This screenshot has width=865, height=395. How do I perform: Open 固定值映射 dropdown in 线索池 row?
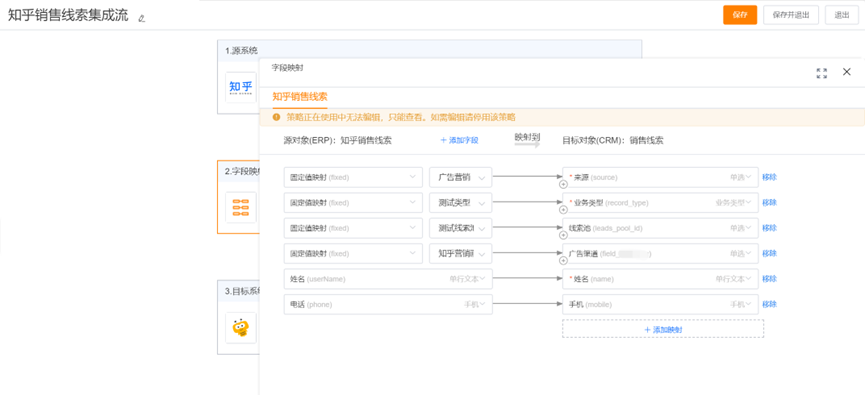[353, 228]
